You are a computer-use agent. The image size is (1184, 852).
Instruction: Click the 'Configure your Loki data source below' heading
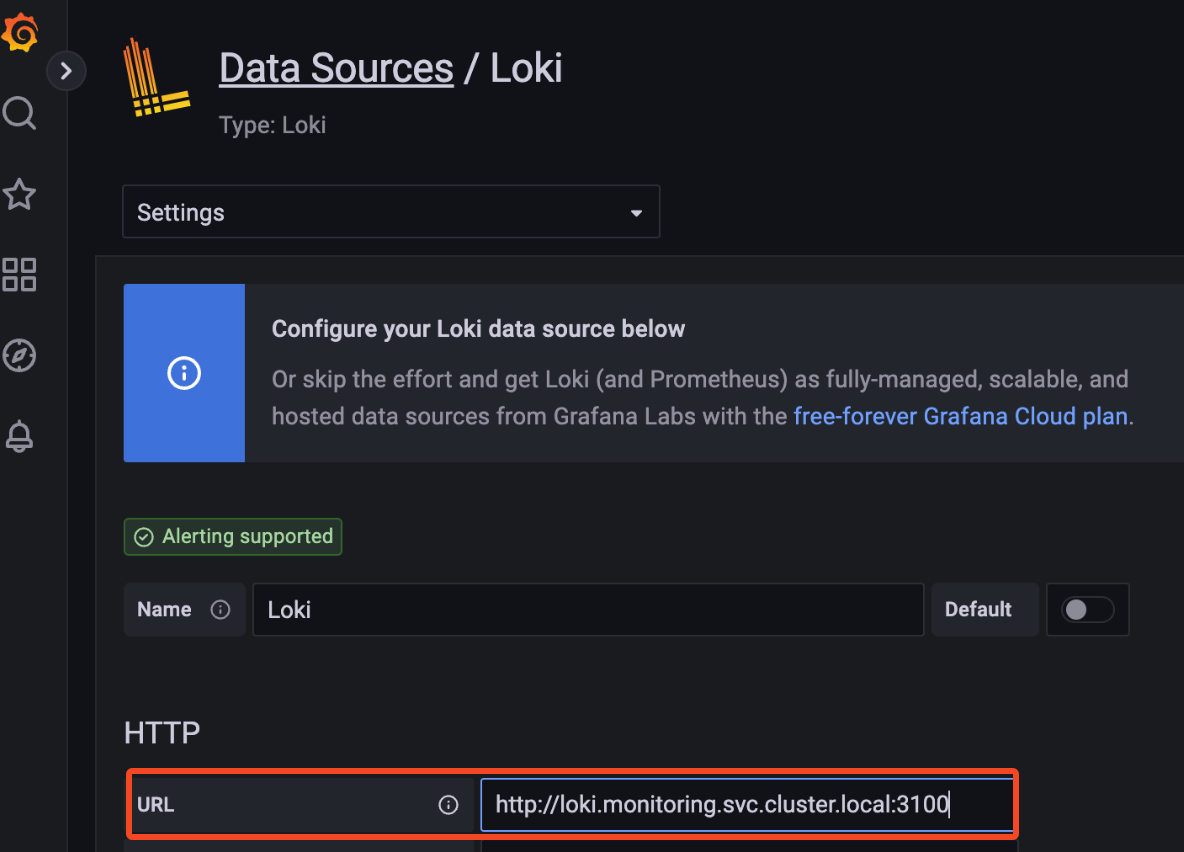478,329
